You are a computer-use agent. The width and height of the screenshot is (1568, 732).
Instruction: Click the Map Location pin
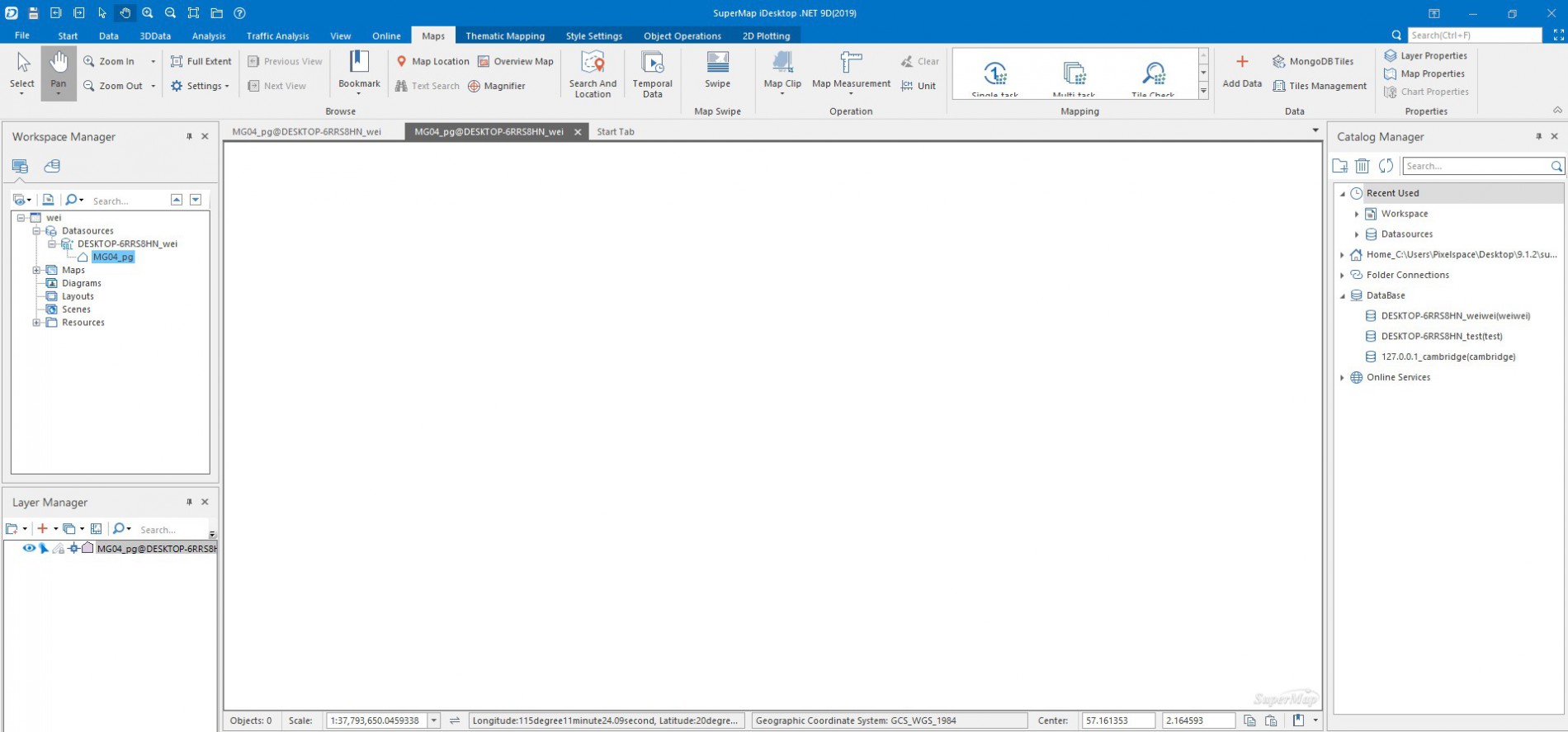(x=432, y=61)
